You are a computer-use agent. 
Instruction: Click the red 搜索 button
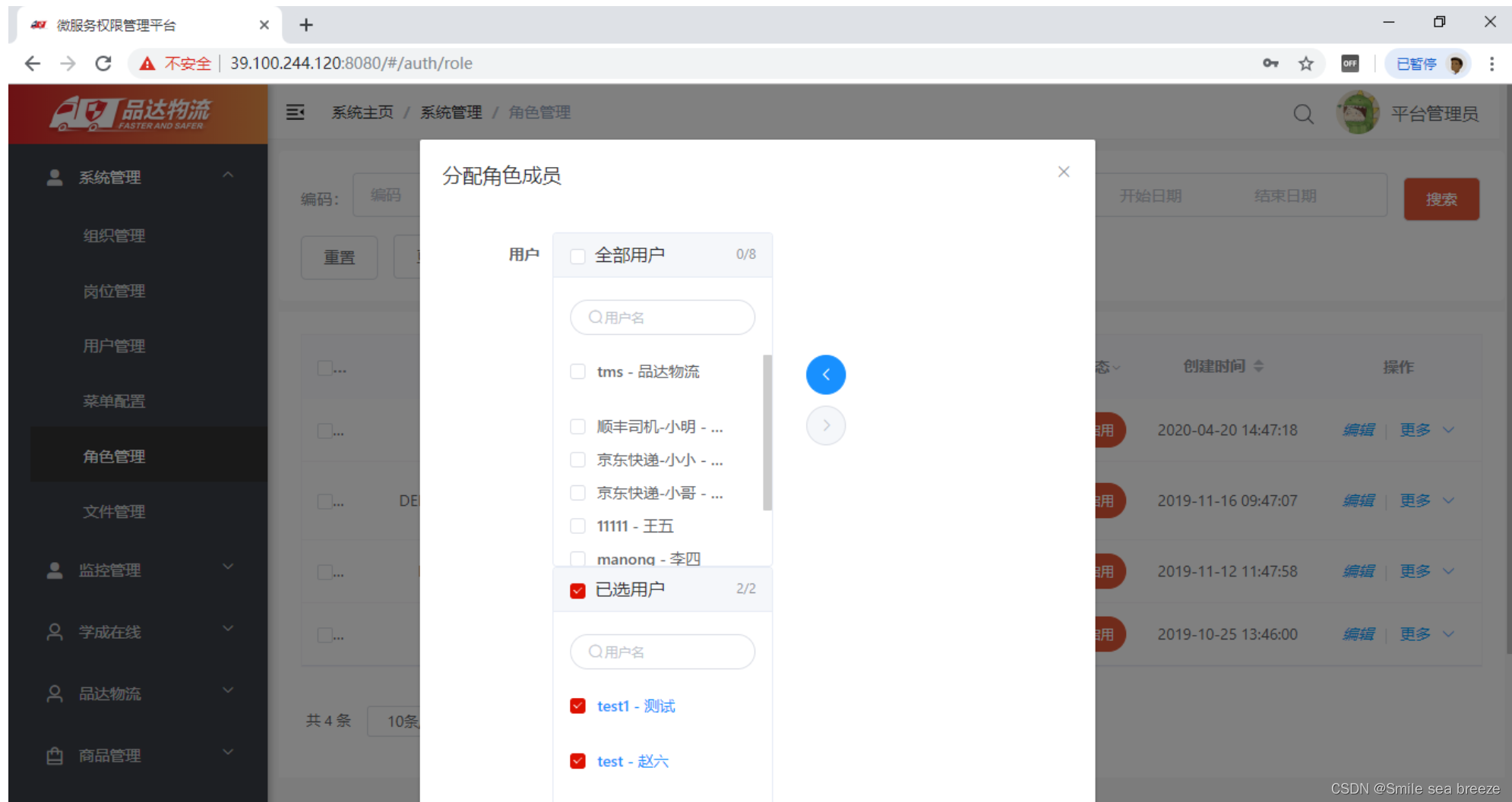[1441, 199]
